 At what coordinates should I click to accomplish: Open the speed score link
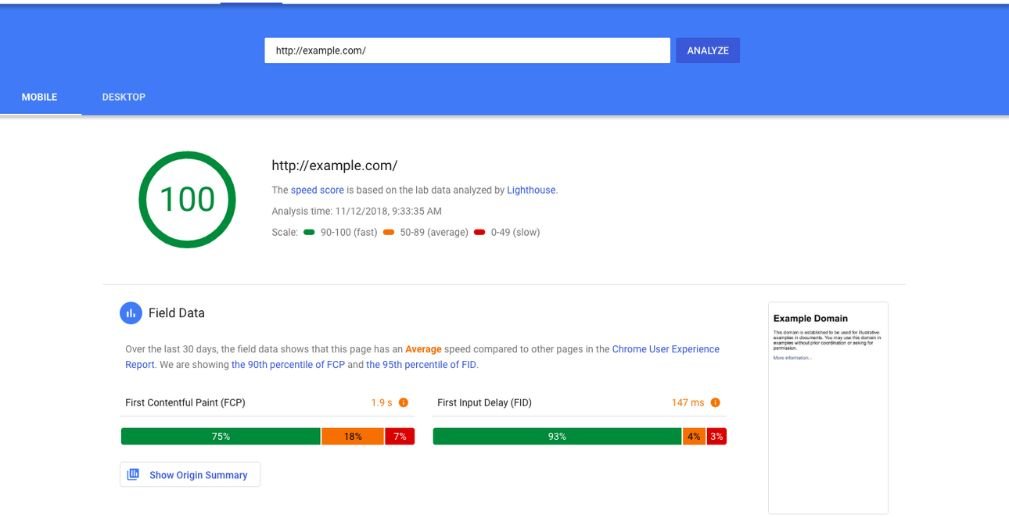click(317, 190)
